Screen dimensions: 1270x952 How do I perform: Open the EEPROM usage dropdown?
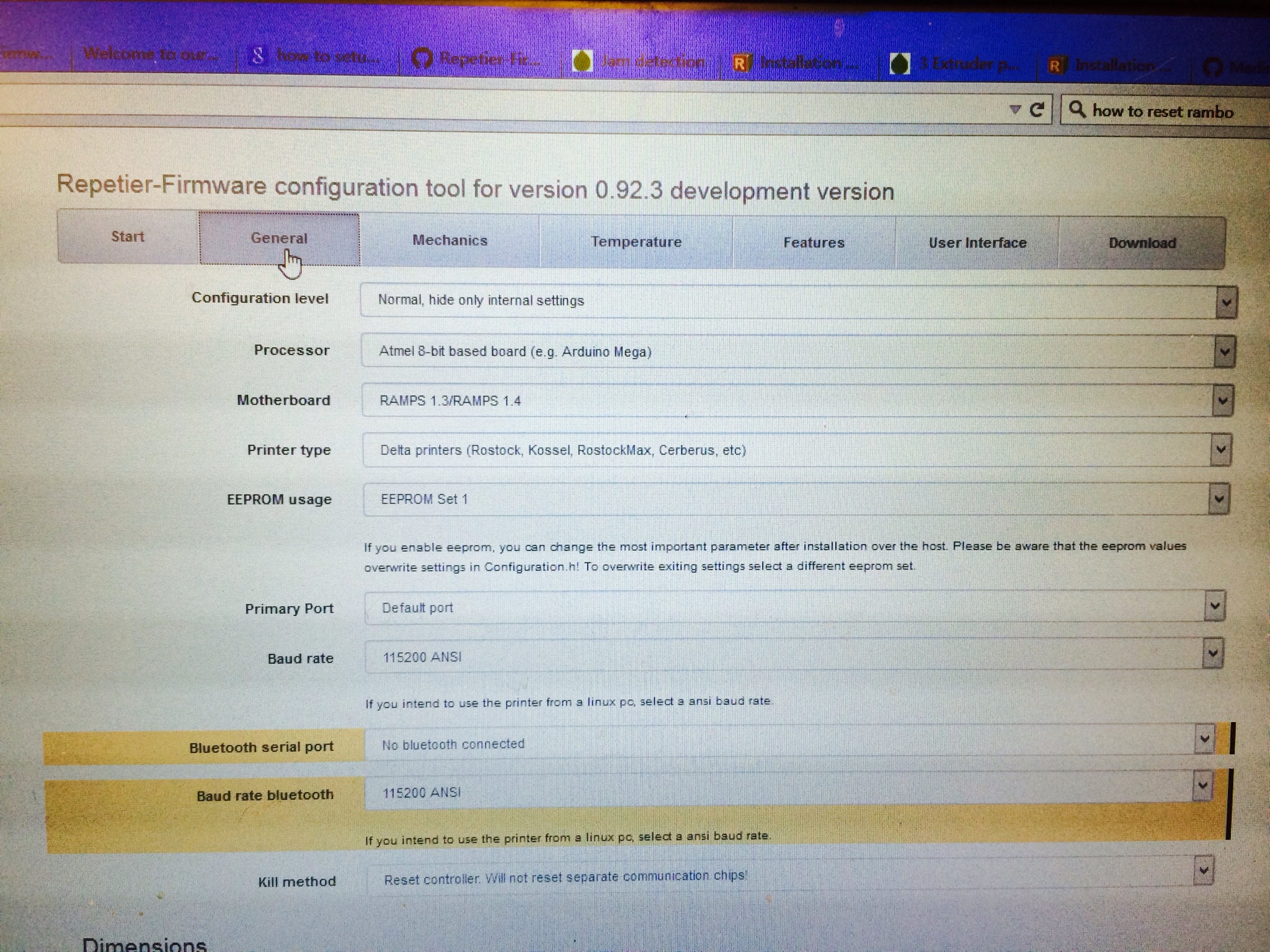(1219, 499)
